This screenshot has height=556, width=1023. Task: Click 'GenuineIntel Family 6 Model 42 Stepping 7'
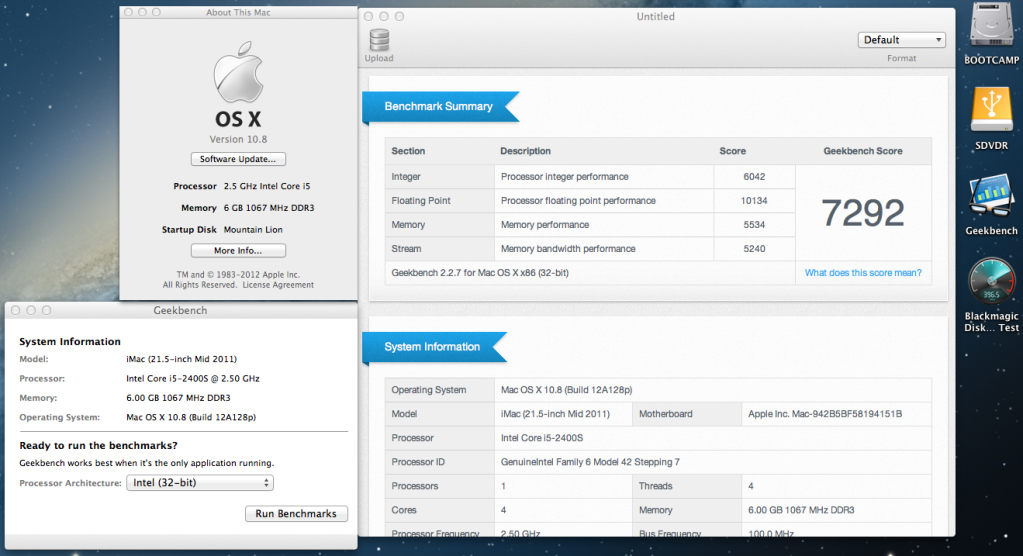590,462
